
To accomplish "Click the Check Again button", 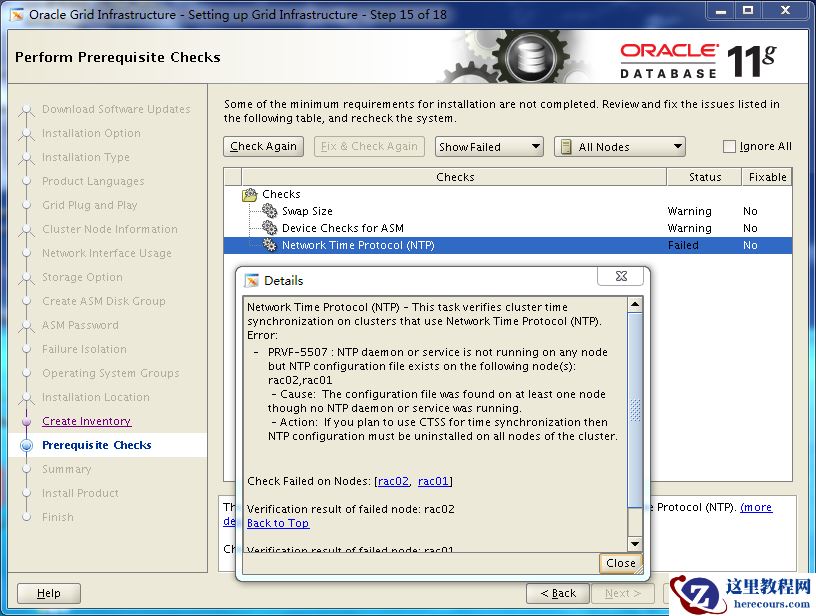I will click(x=263, y=146).
